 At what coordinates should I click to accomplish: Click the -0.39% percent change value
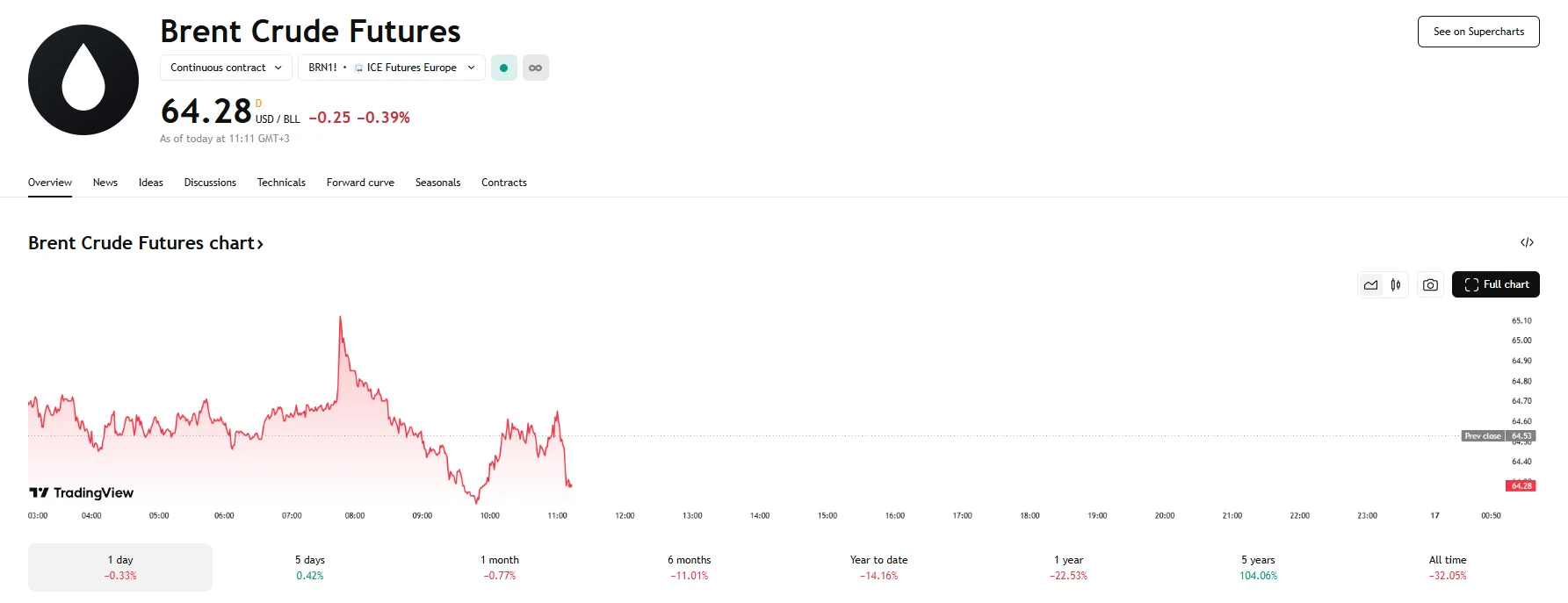pos(383,118)
